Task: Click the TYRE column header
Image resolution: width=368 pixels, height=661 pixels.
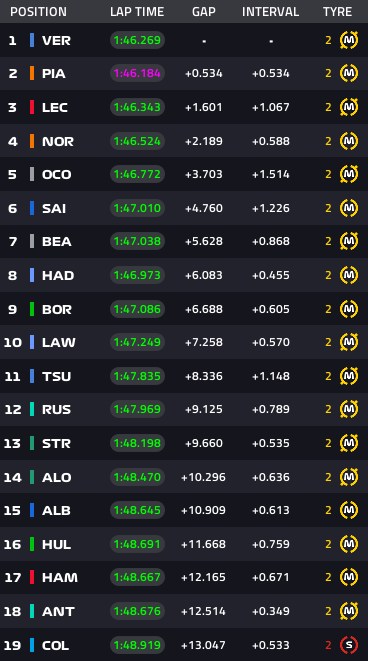Action: (337, 11)
